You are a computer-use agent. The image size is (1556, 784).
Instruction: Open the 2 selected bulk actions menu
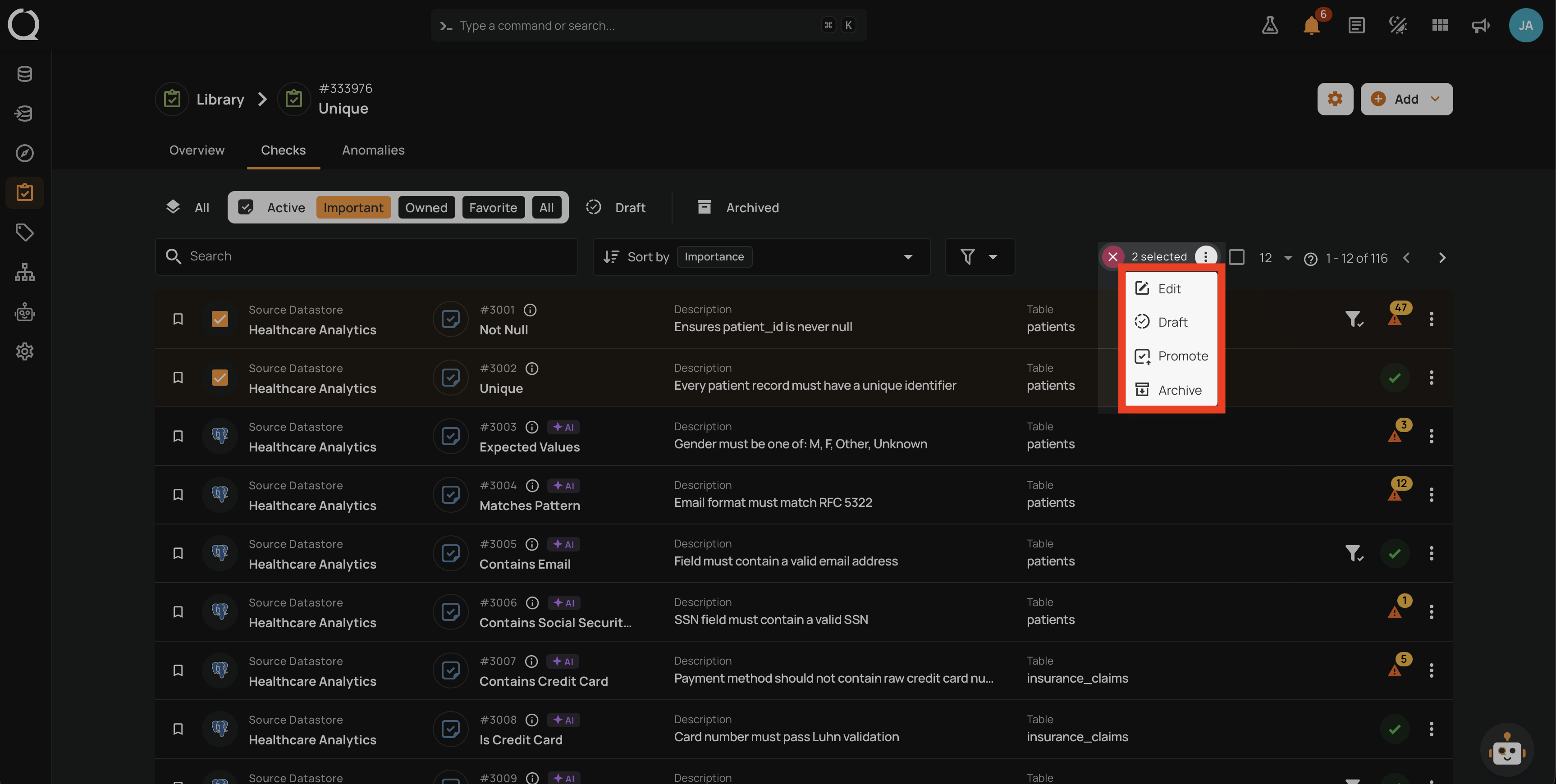coord(1206,257)
